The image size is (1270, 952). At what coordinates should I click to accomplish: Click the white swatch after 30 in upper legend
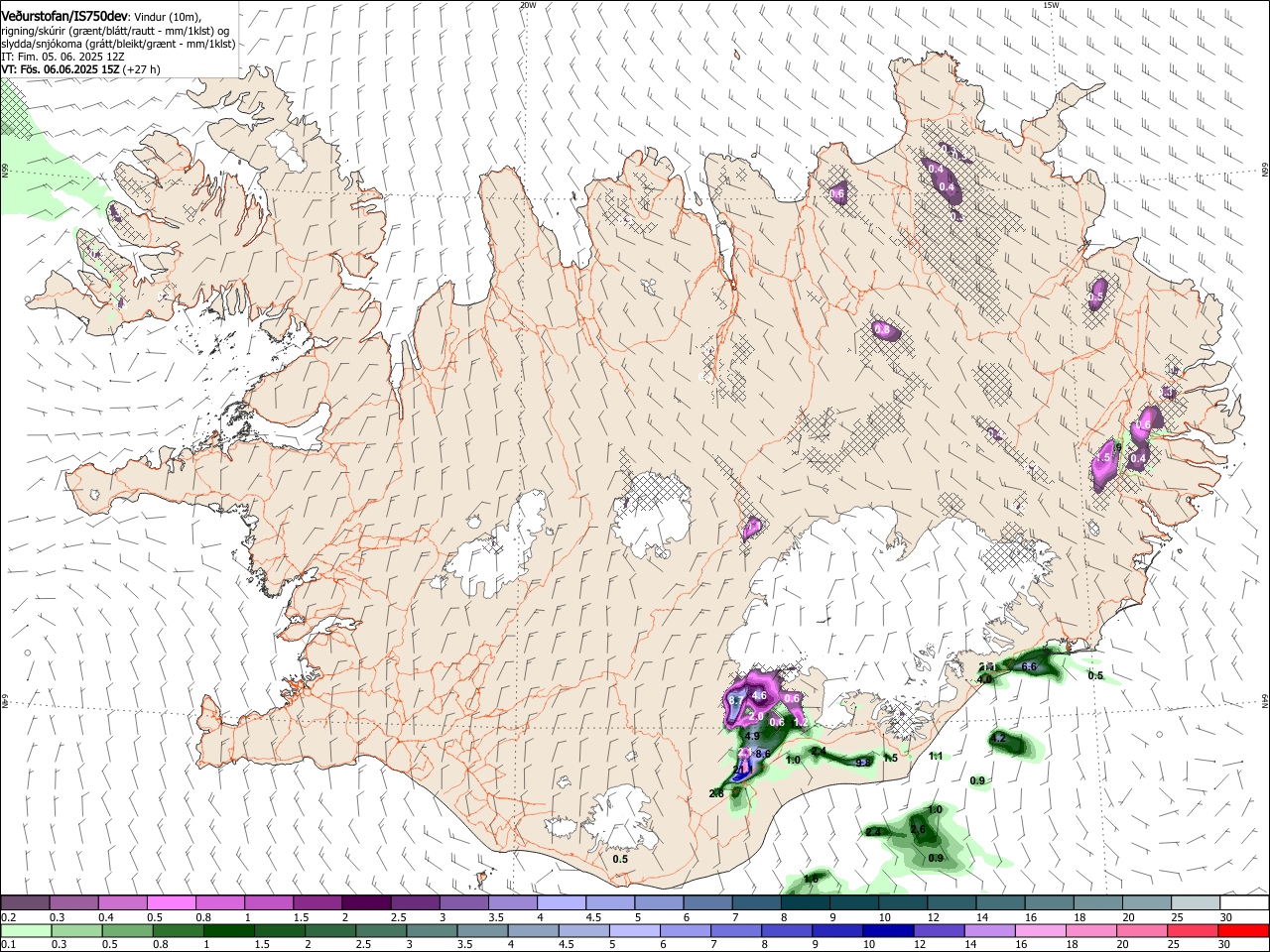[1243, 902]
